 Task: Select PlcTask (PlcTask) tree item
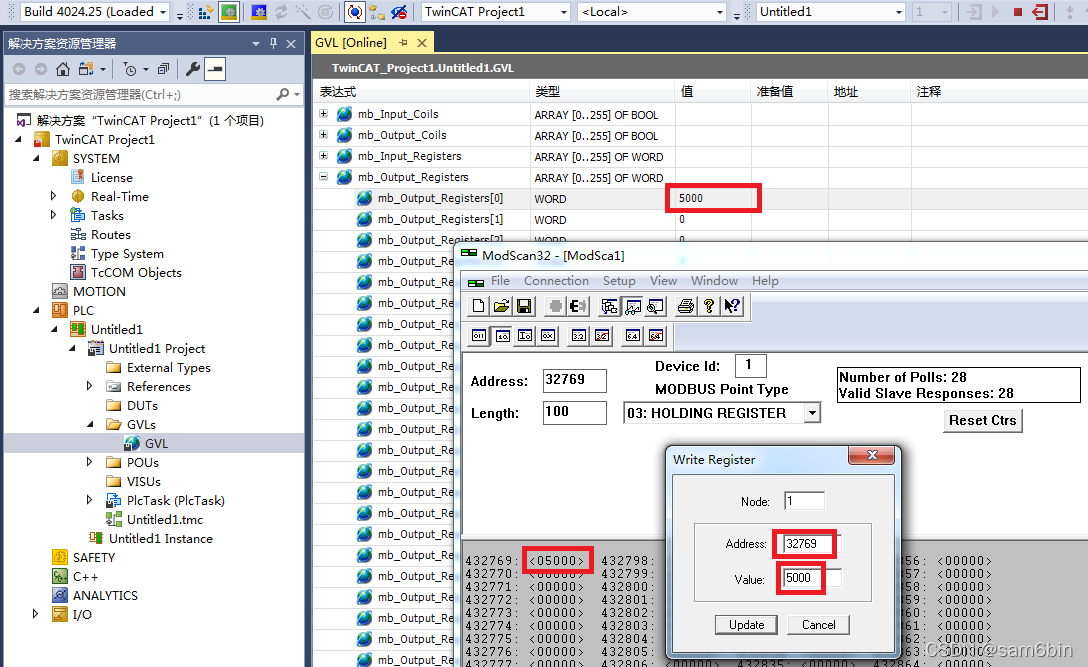click(176, 500)
